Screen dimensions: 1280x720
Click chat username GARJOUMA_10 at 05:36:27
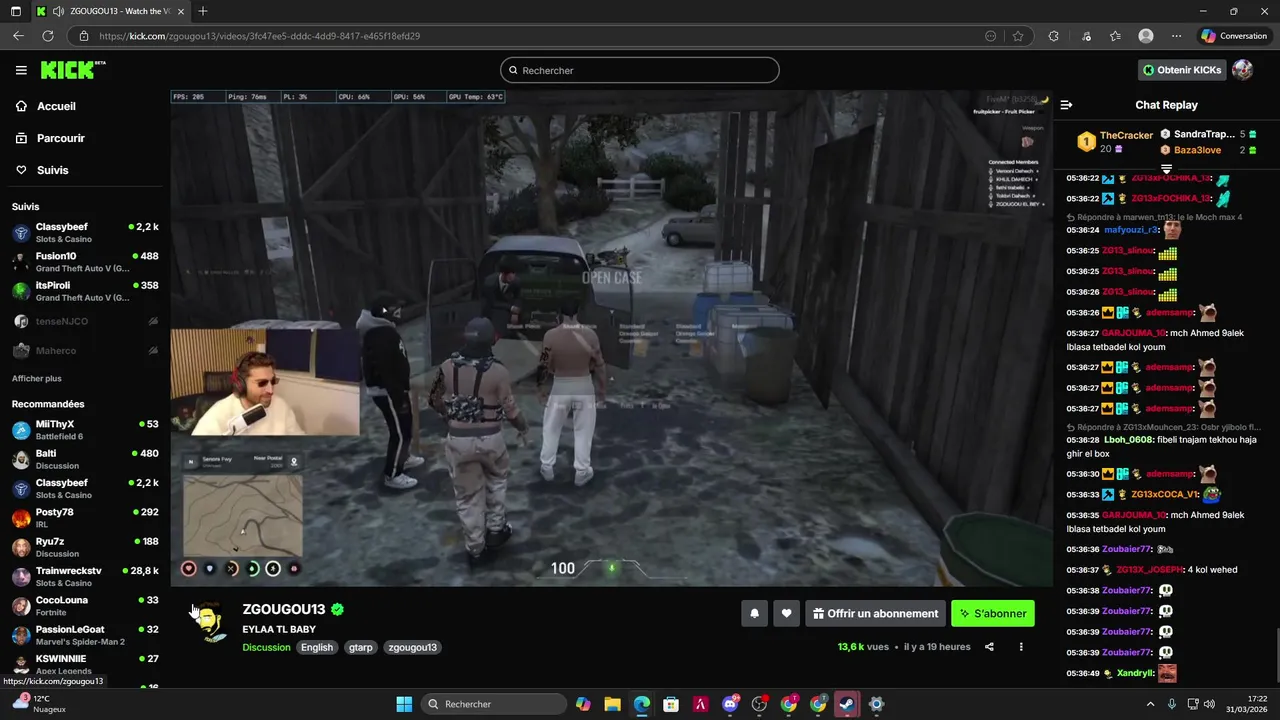pos(1134,333)
